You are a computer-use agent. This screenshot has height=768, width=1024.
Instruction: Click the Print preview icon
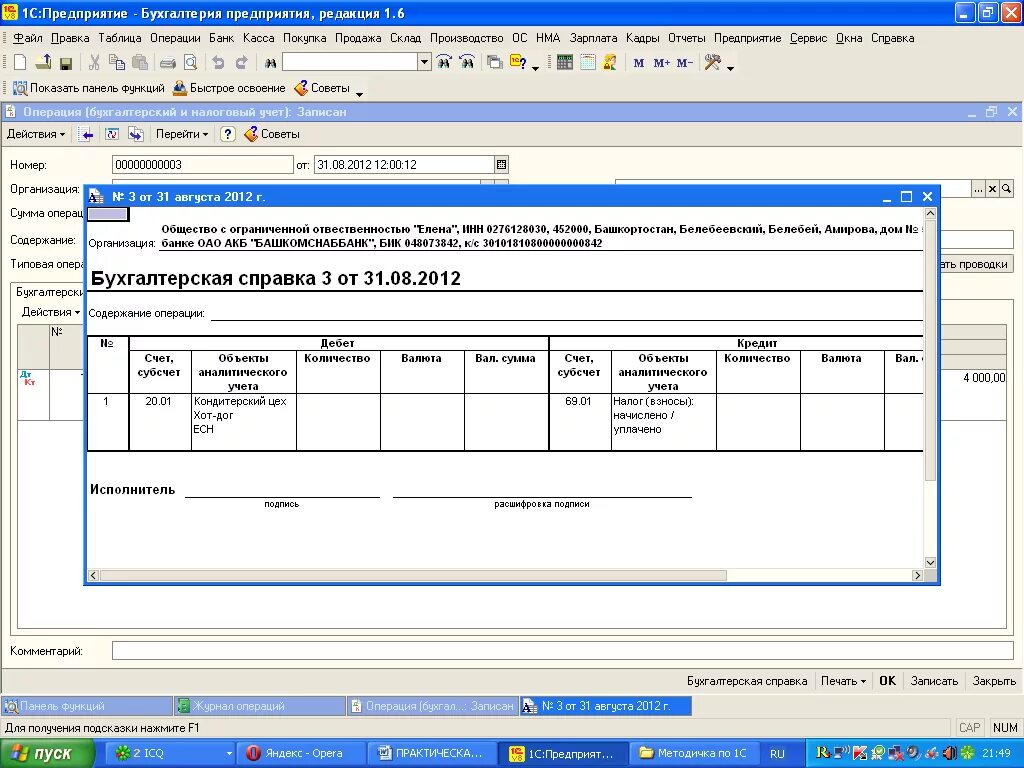[190, 63]
